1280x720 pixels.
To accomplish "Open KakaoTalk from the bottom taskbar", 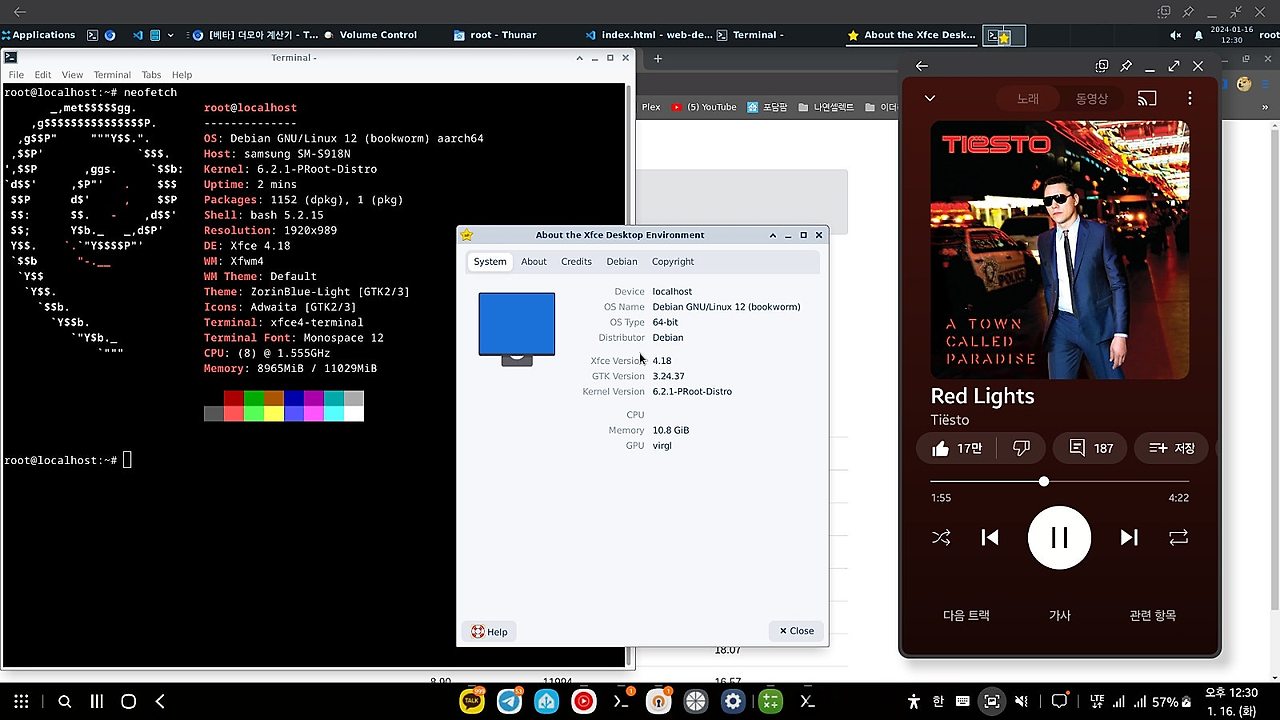I will [472, 702].
